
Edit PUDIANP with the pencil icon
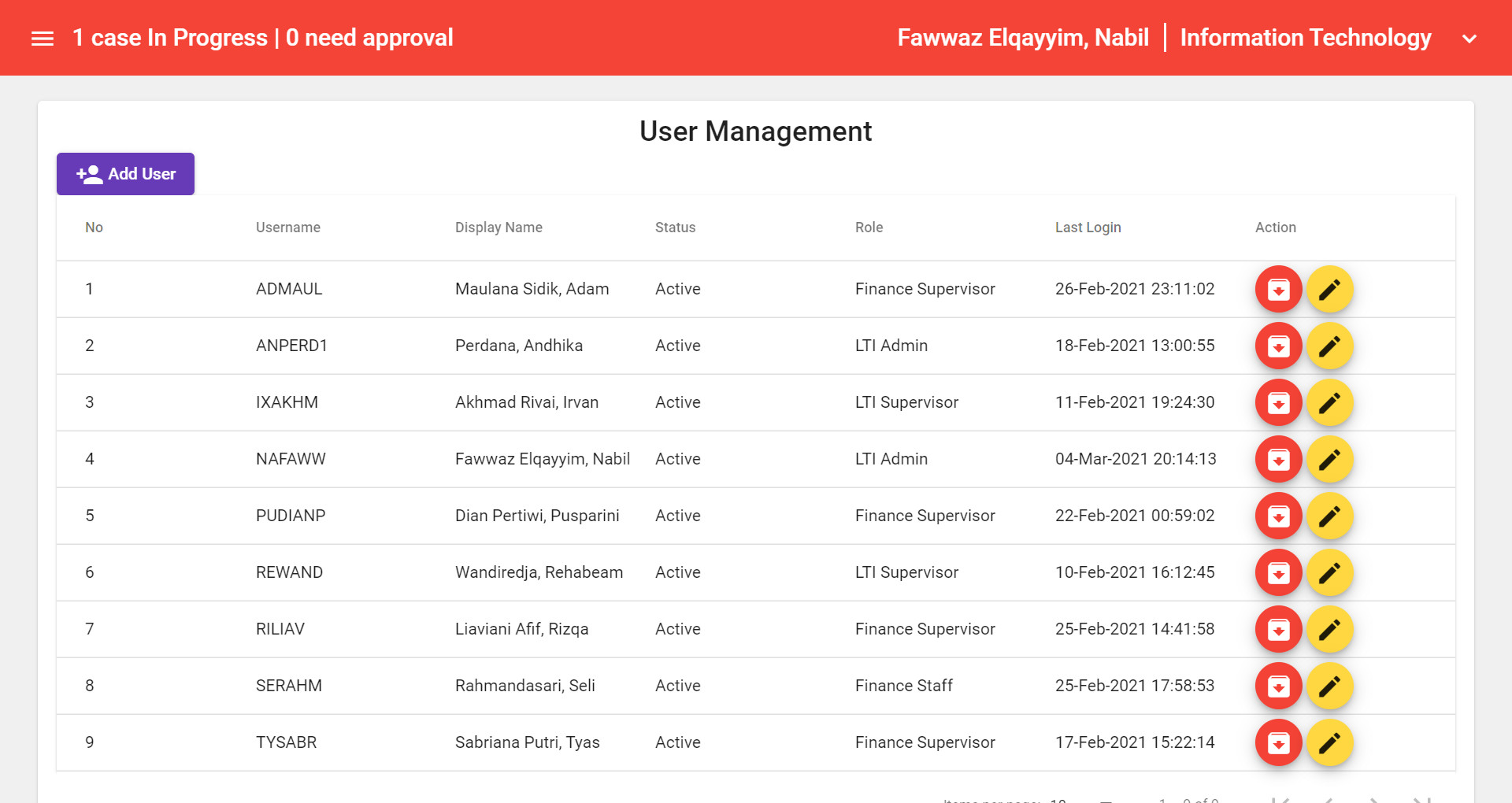pos(1330,516)
